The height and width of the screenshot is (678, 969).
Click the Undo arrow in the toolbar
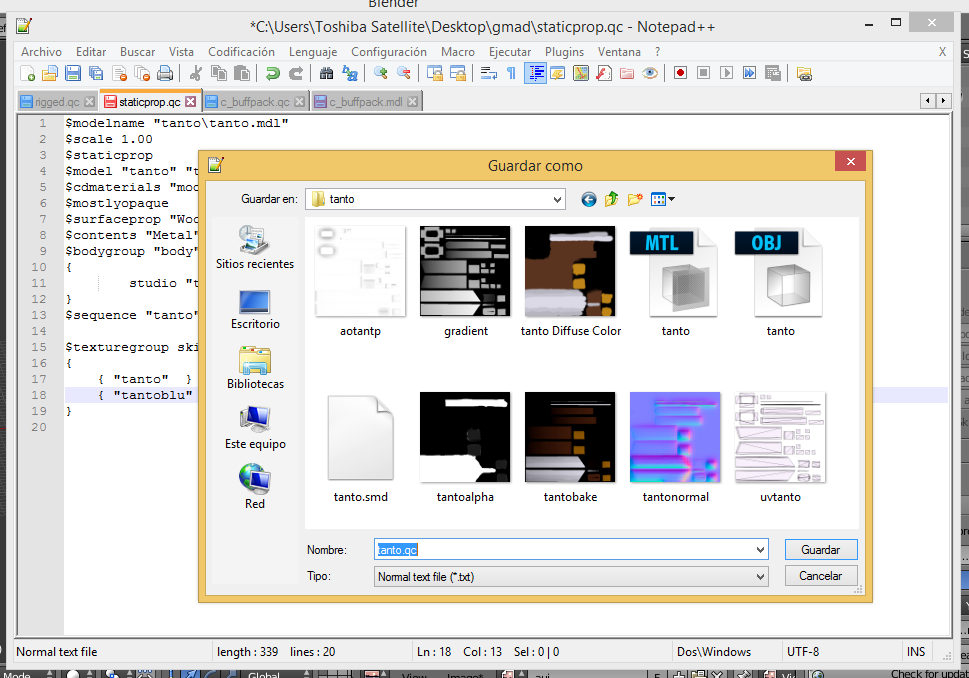[272, 73]
